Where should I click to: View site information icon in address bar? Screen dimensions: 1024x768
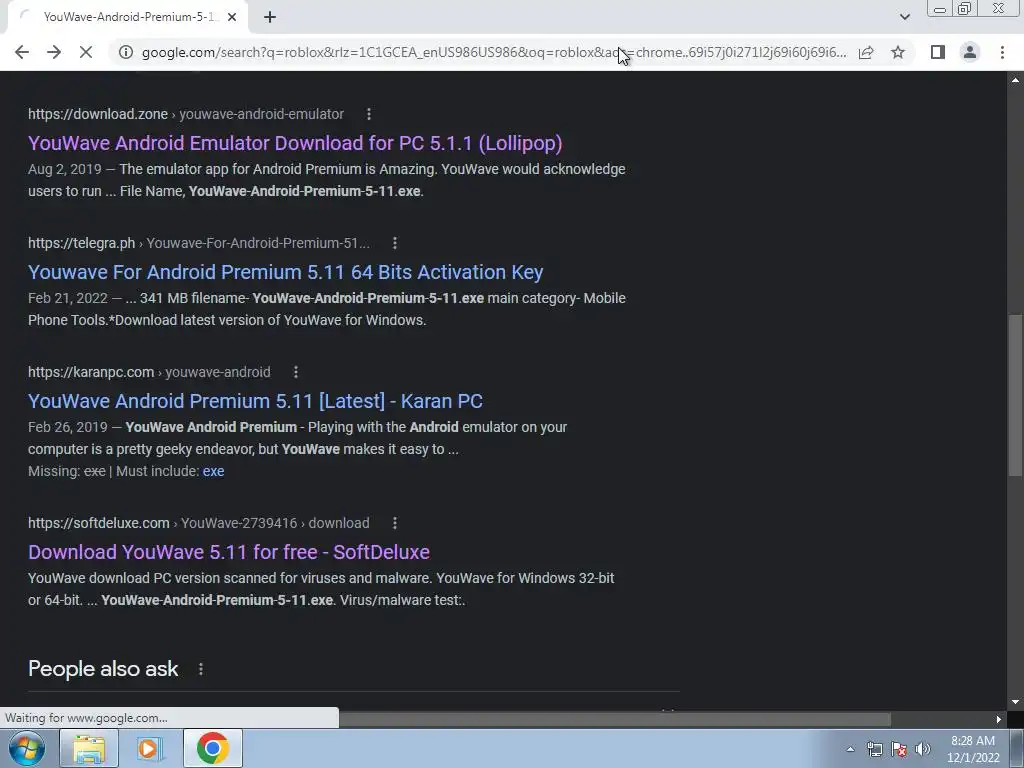[x=125, y=52]
